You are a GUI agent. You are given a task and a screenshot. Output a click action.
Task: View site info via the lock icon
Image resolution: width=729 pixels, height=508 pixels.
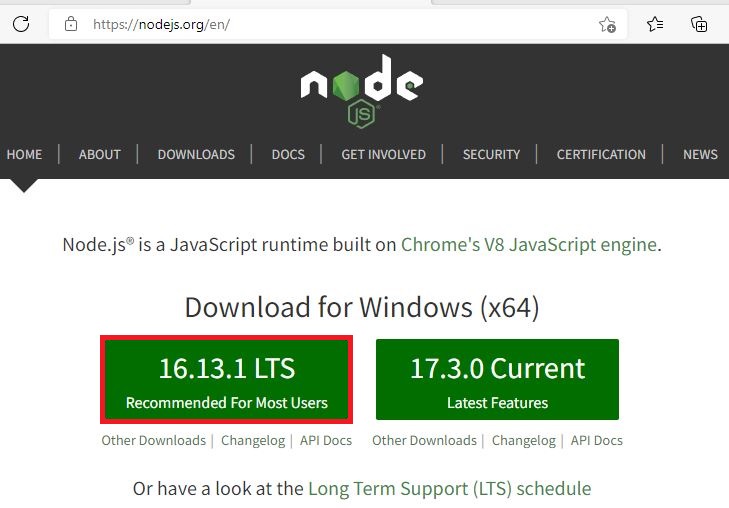(71, 24)
